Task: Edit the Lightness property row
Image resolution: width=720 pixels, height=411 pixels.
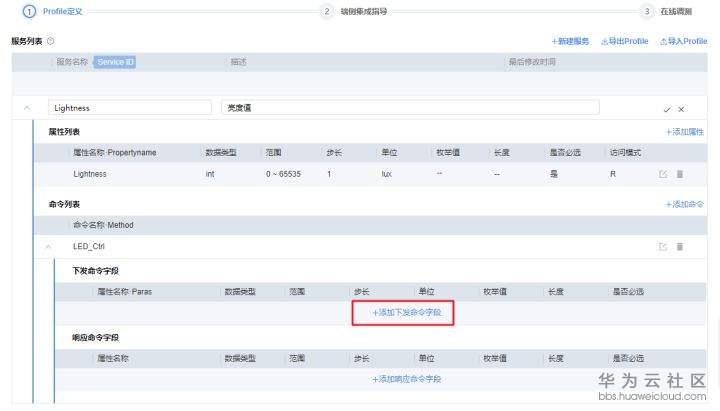Action: click(663, 175)
